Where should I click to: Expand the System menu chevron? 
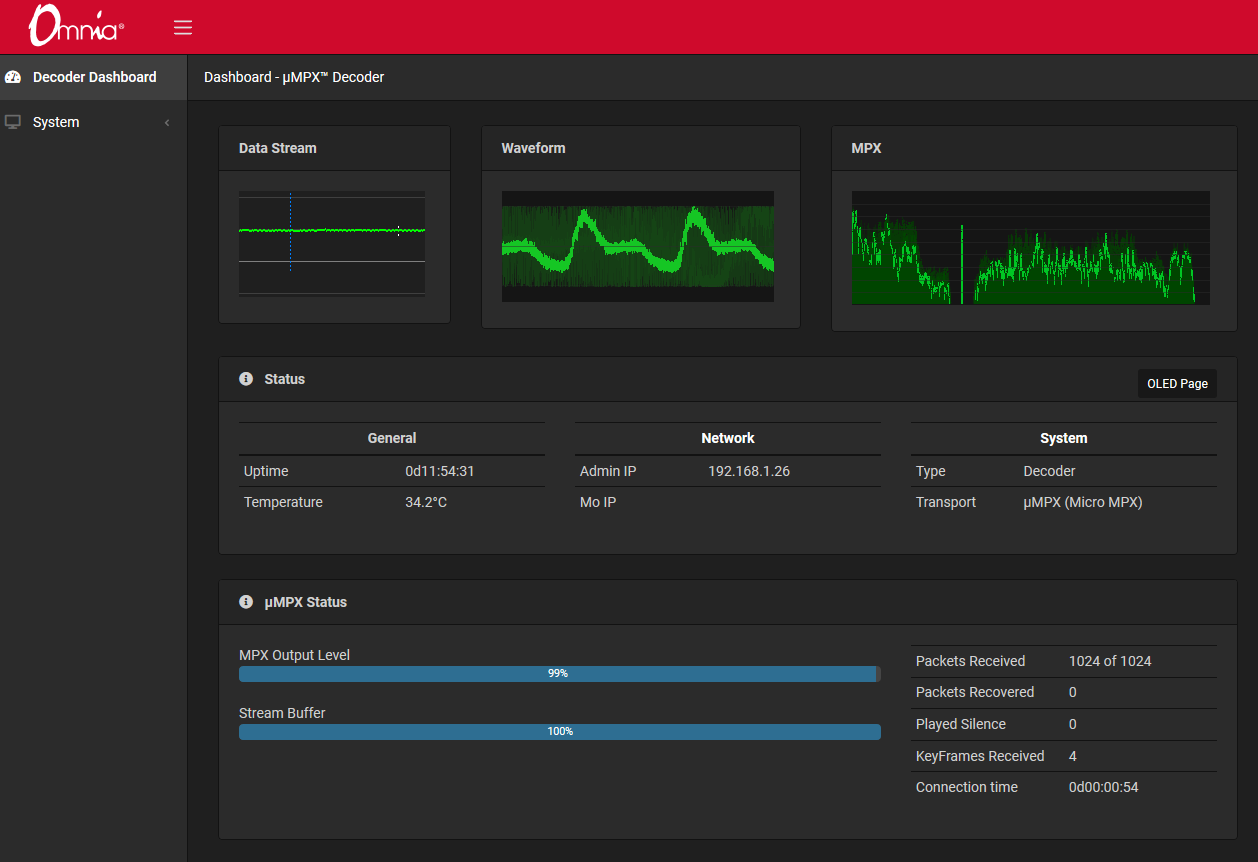point(167,122)
